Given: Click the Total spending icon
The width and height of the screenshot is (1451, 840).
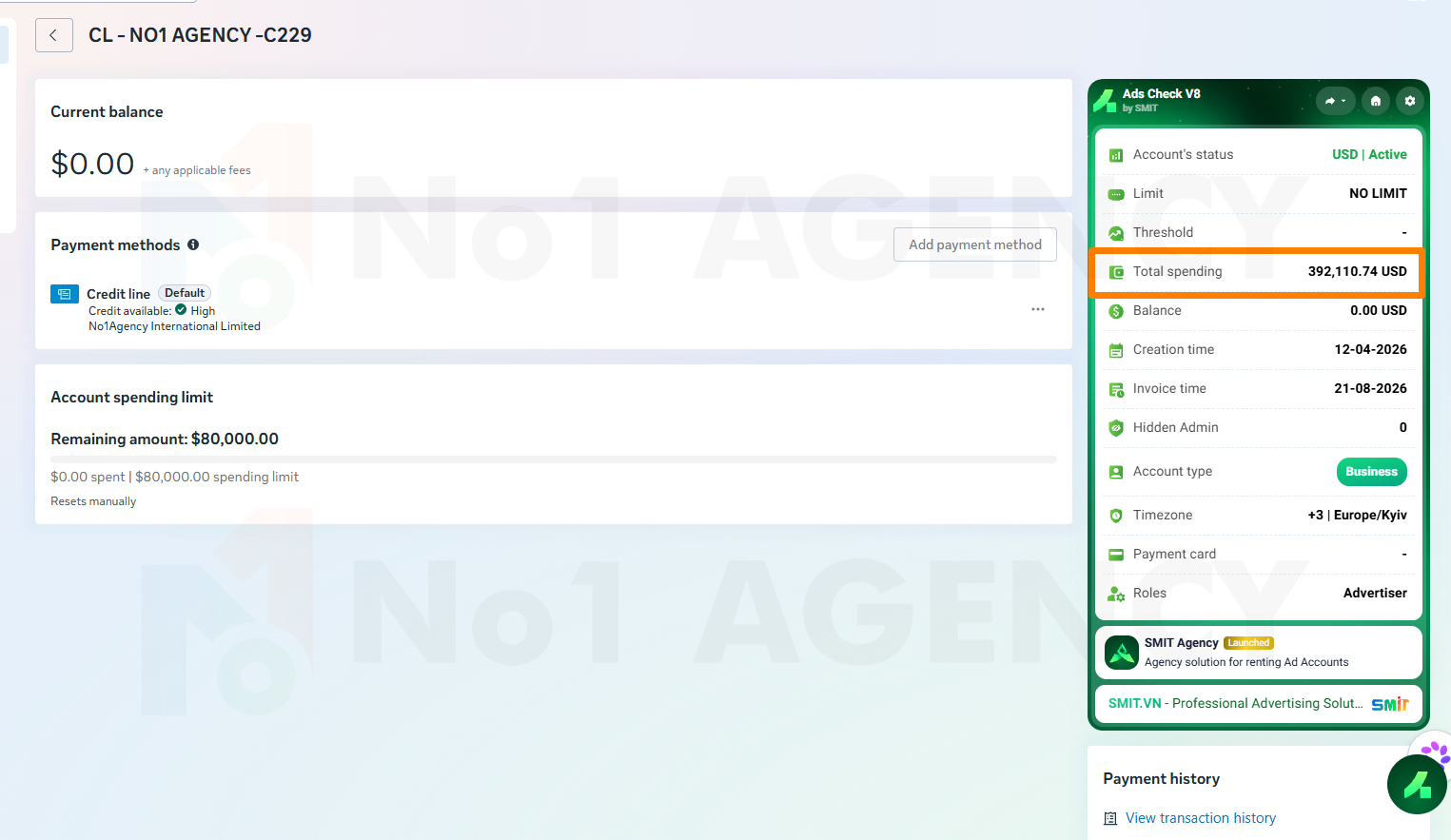Looking at the screenshot, I should tap(1116, 272).
